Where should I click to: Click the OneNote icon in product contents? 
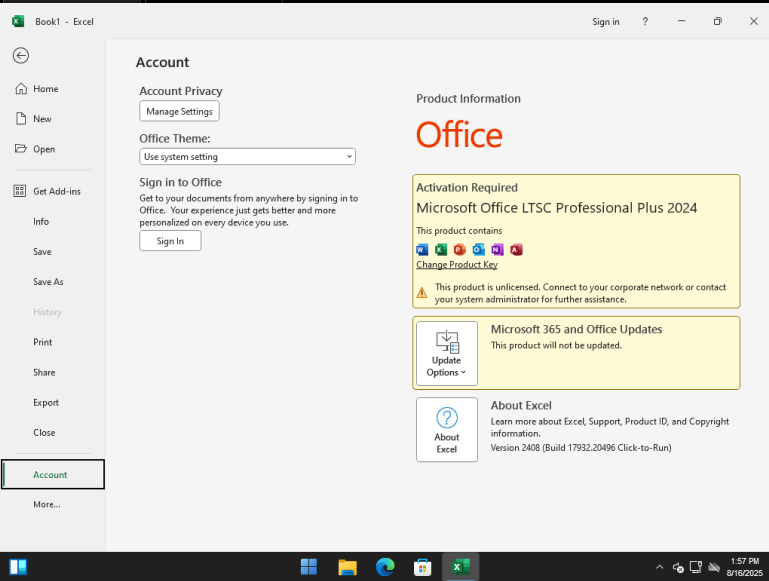(497, 250)
